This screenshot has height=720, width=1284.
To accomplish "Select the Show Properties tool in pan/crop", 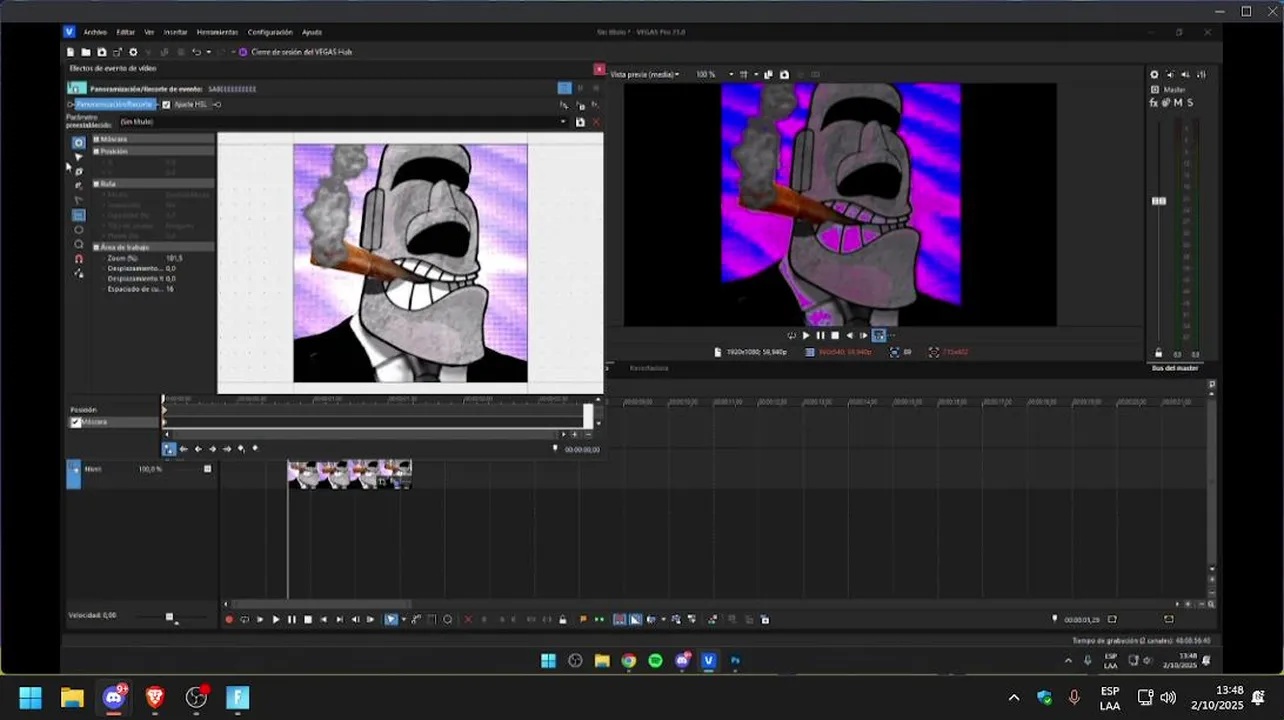I will click(x=79, y=143).
